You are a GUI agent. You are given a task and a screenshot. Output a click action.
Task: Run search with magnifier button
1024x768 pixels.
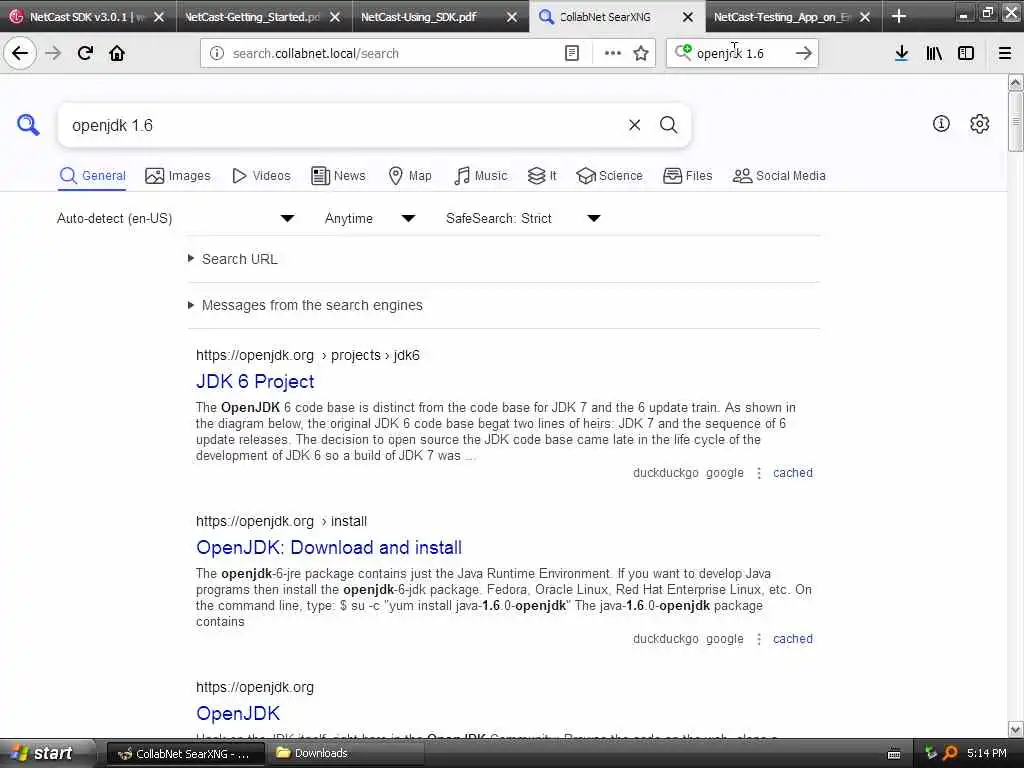tap(668, 125)
